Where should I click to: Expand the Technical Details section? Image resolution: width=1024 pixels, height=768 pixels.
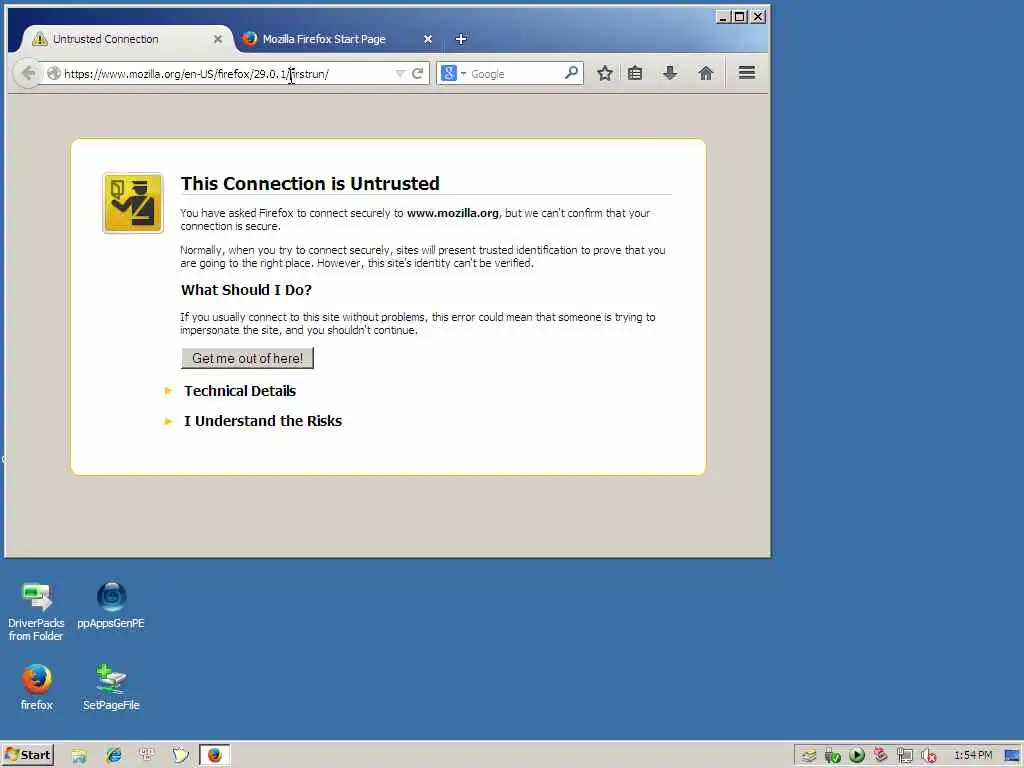pyautogui.click(x=240, y=391)
